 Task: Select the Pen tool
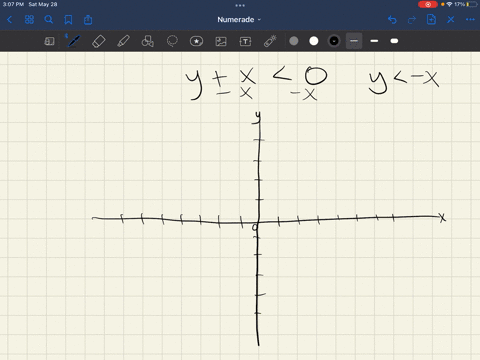[x=73, y=41]
